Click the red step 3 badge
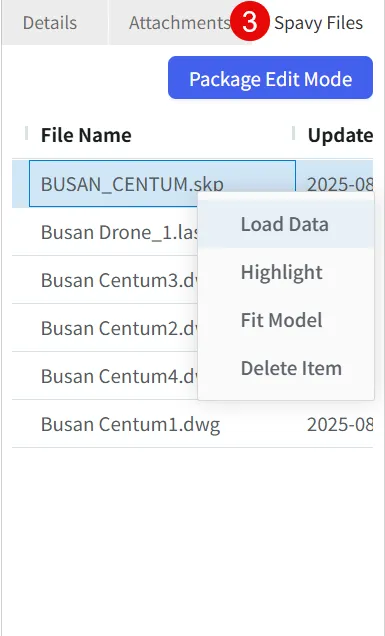This screenshot has width=385, height=636. [x=249, y=21]
